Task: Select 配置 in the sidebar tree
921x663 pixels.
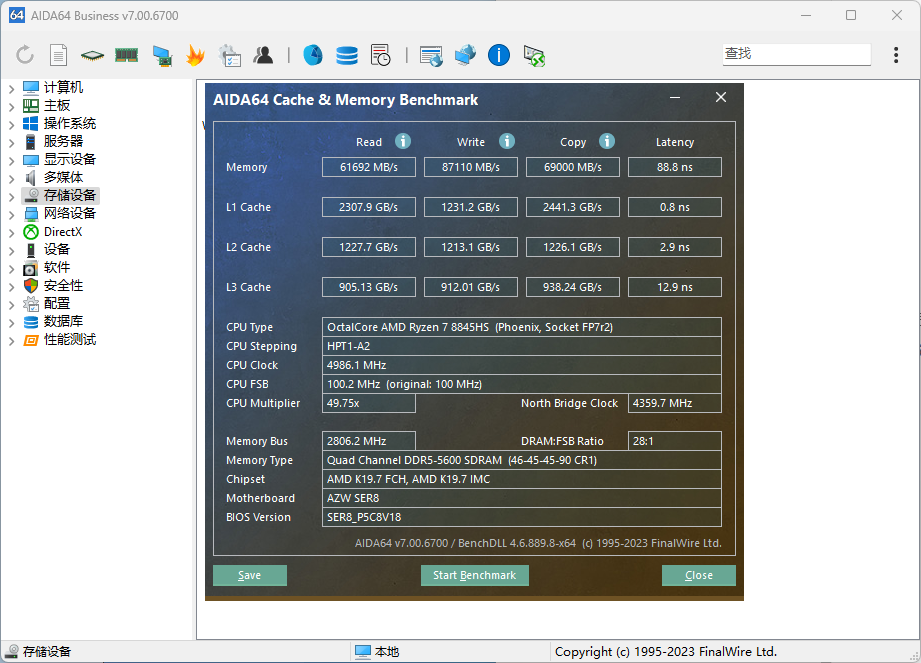Action: click(x=57, y=304)
